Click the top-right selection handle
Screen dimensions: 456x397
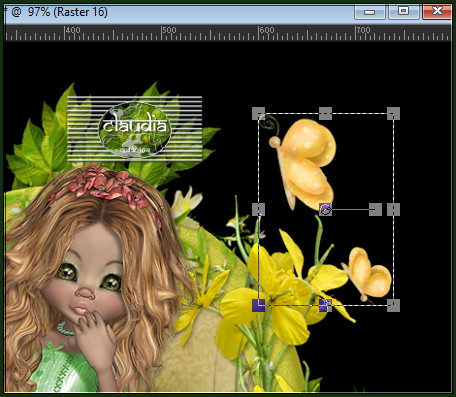[393, 114]
